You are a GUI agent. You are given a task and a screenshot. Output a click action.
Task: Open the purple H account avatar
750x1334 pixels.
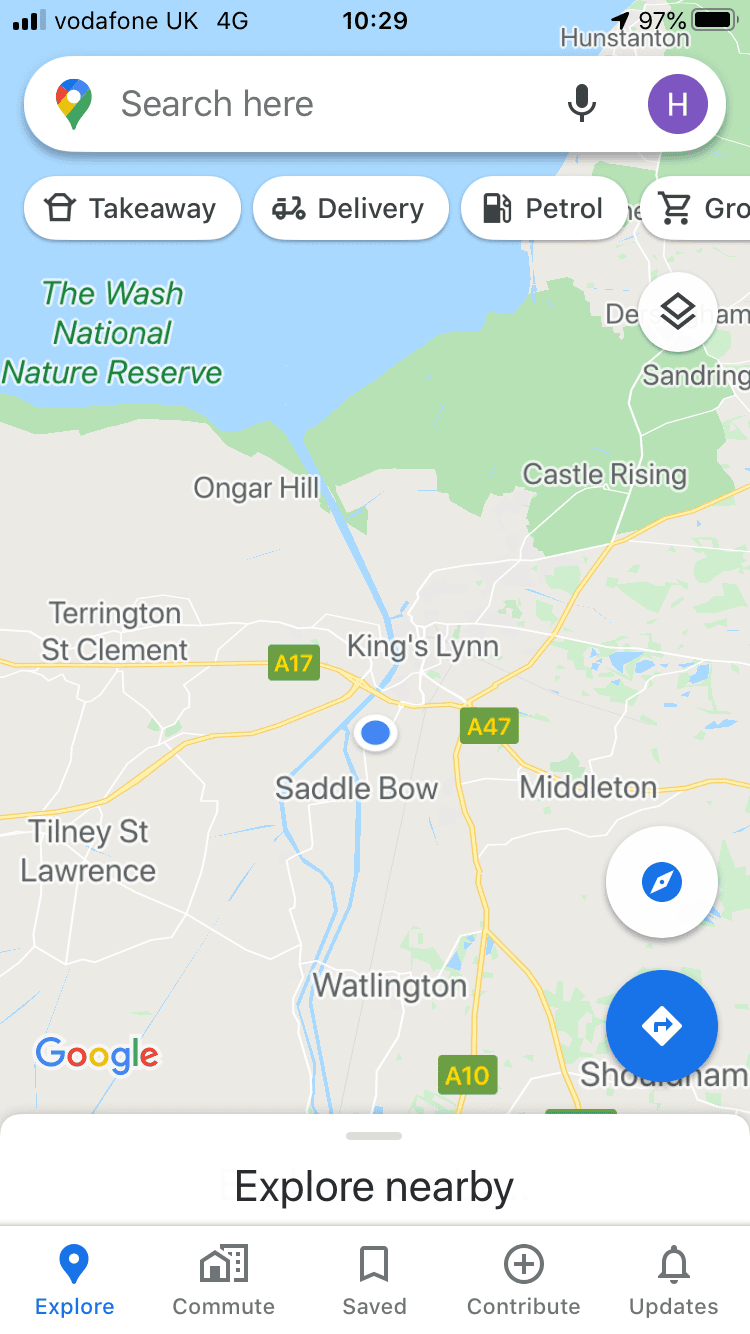[678, 104]
